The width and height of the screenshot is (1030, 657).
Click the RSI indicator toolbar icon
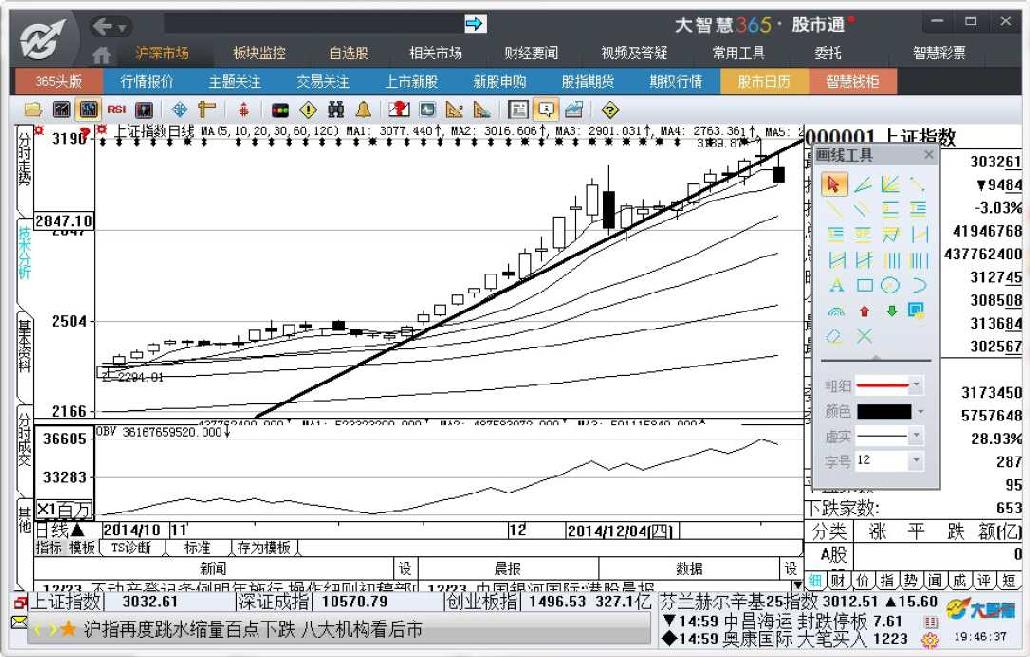[x=117, y=110]
